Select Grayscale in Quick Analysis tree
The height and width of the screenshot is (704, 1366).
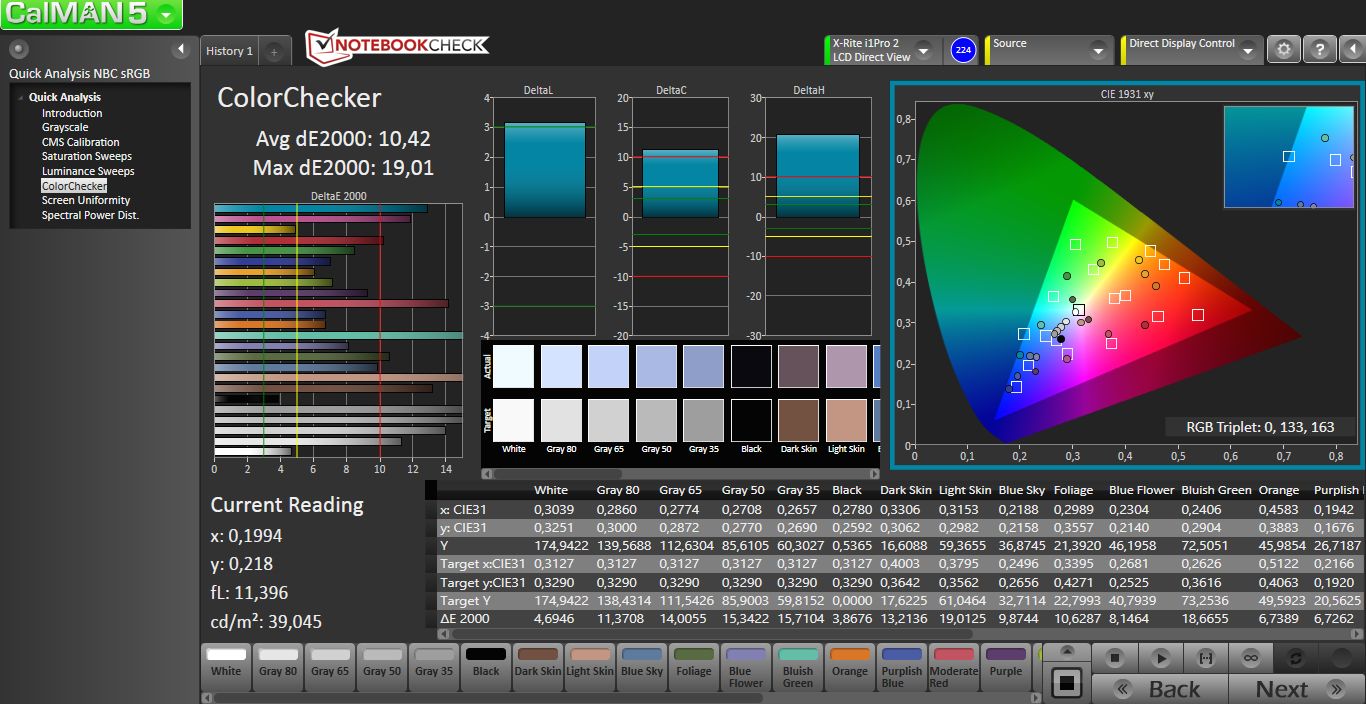65,128
